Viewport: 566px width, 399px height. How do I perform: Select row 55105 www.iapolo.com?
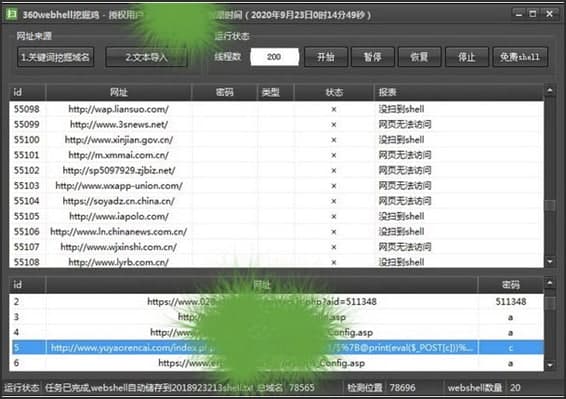click(277, 216)
